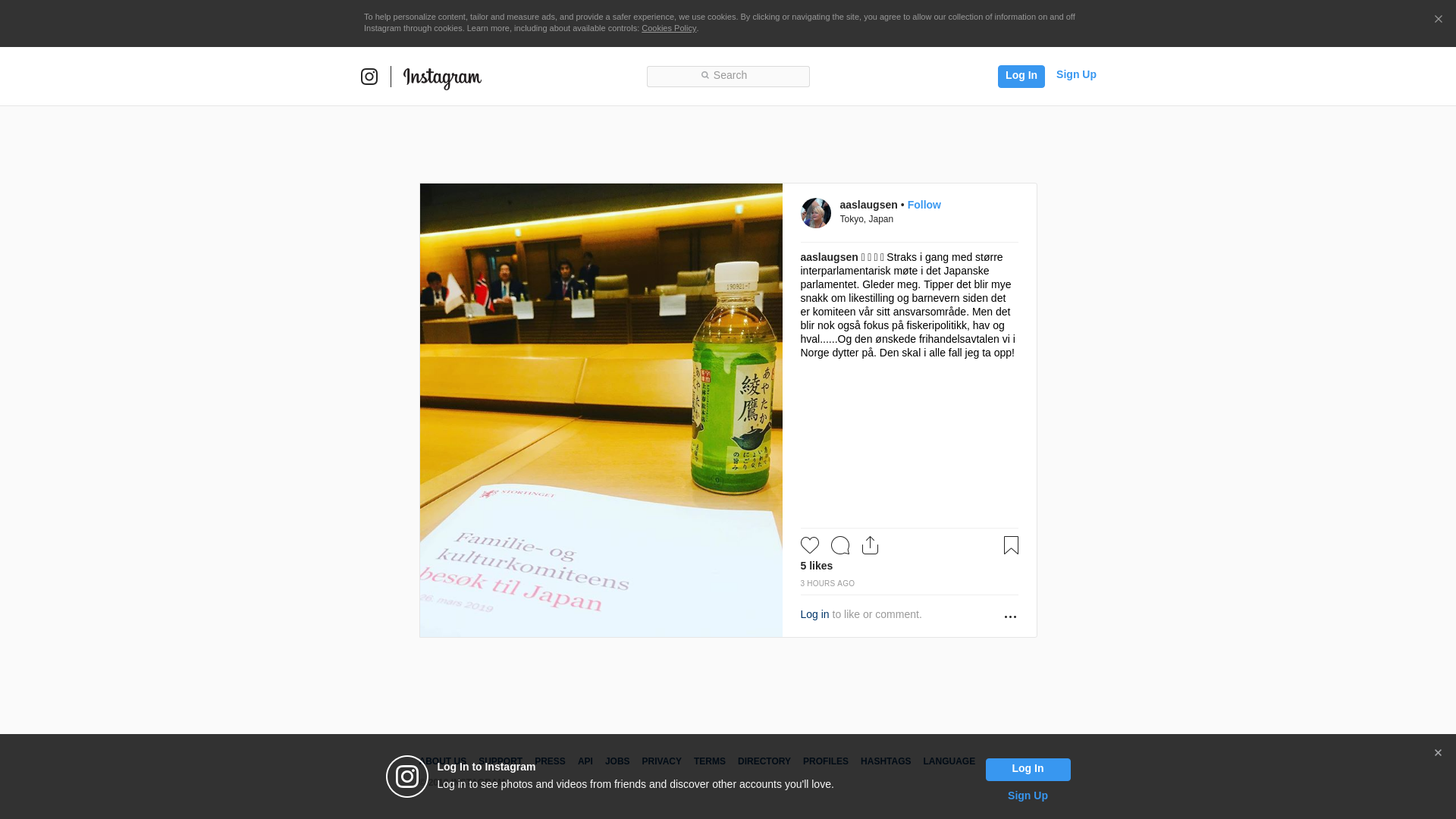Open the Hashtags footer link

pyautogui.click(x=885, y=761)
